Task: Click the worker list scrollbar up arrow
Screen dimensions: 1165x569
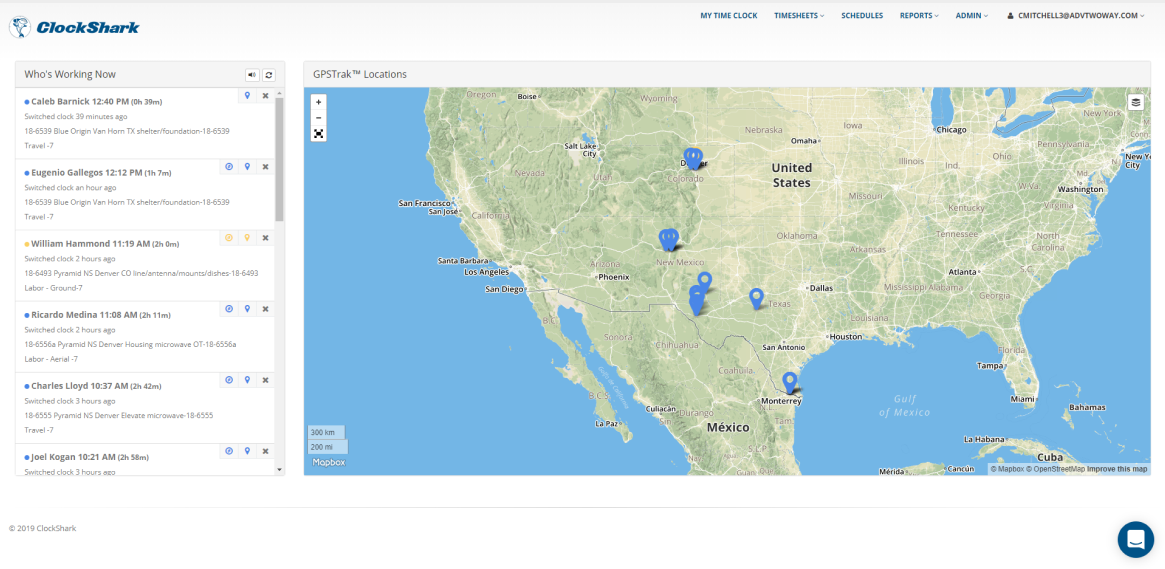Action: [279, 94]
